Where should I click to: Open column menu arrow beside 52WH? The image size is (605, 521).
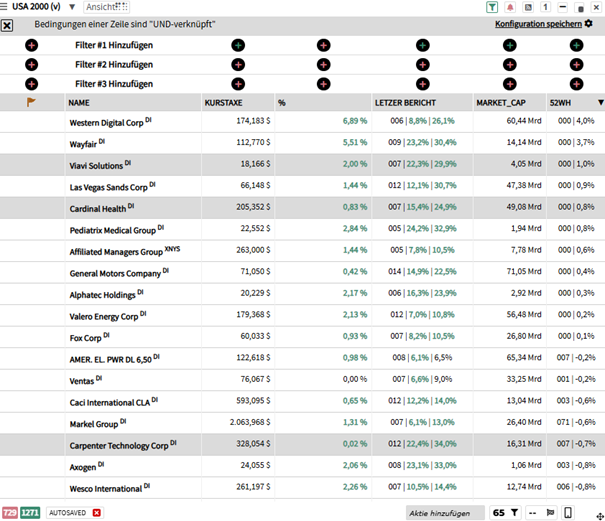tap(600, 103)
